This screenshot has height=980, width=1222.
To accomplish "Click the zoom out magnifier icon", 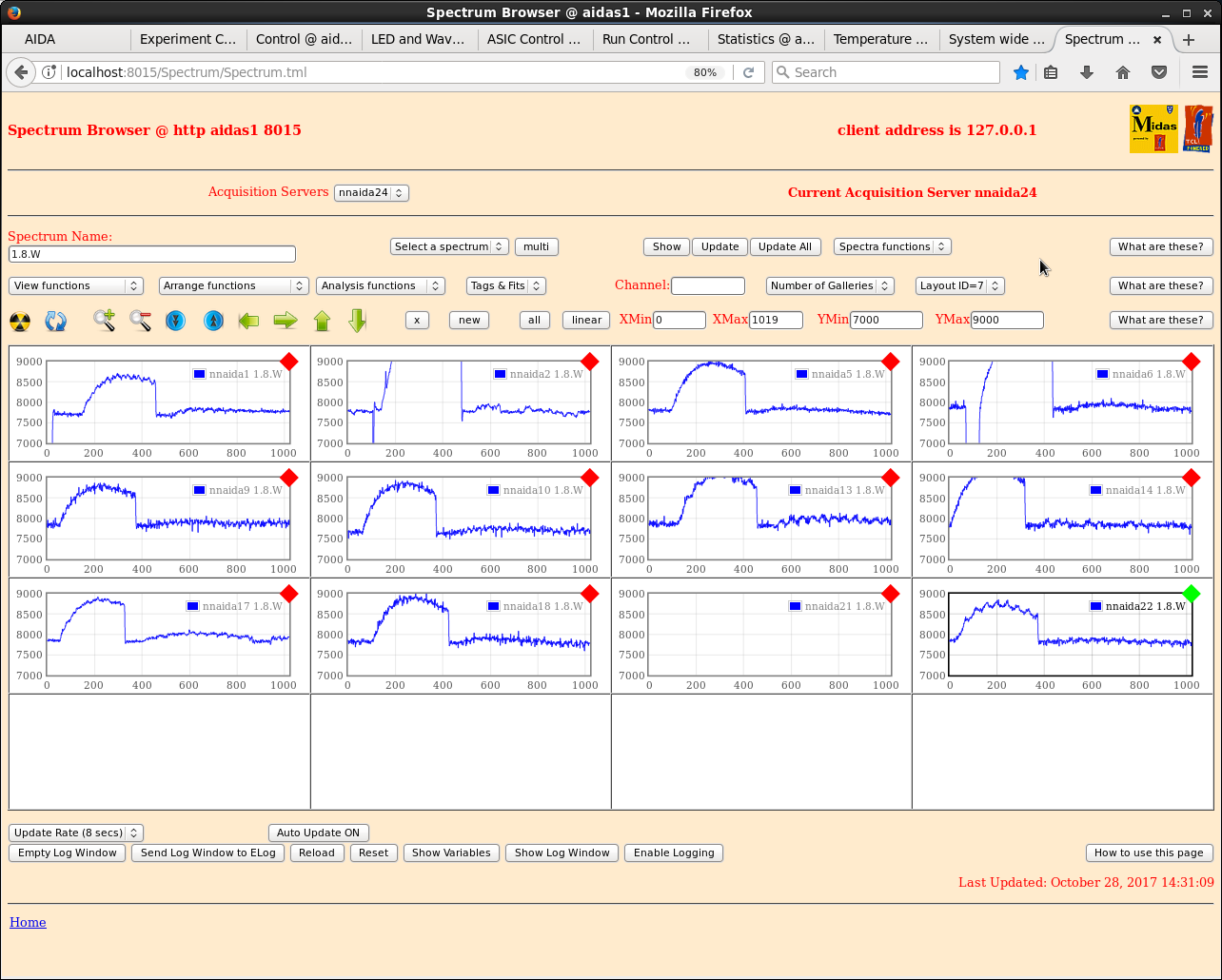I will tap(140, 321).
